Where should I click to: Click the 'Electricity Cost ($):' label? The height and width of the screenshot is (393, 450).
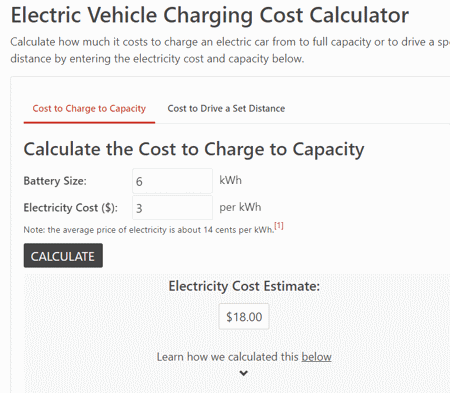coord(70,208)
